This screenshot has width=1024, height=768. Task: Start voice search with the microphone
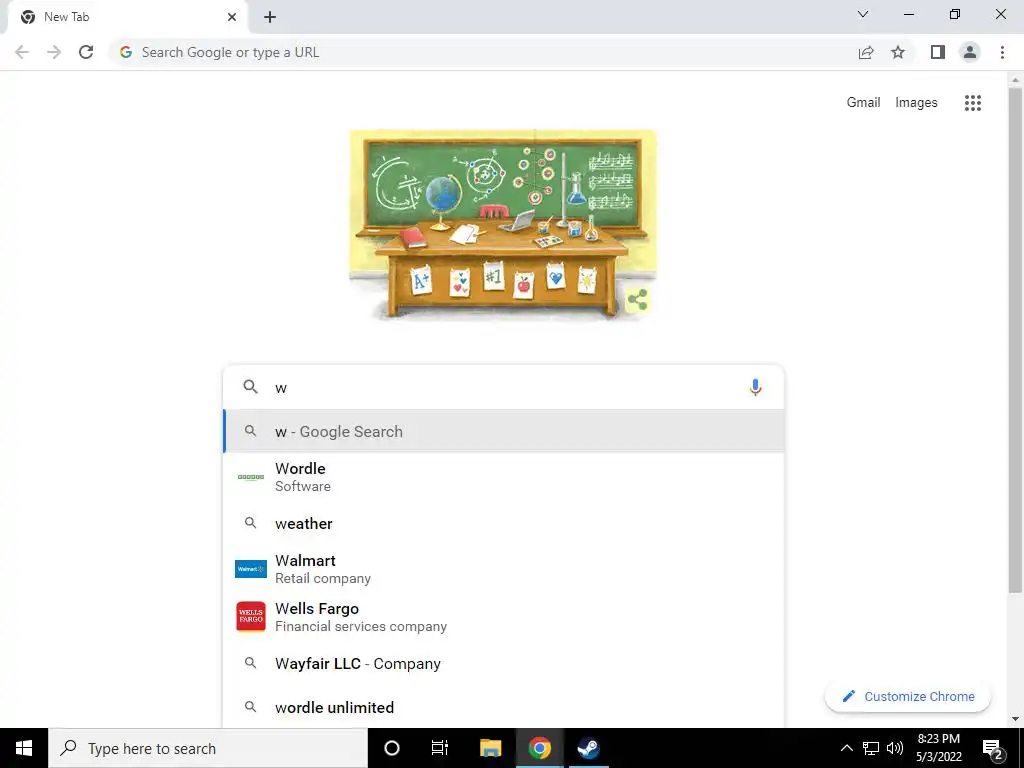pyautogui.click(x=755, y=387)
